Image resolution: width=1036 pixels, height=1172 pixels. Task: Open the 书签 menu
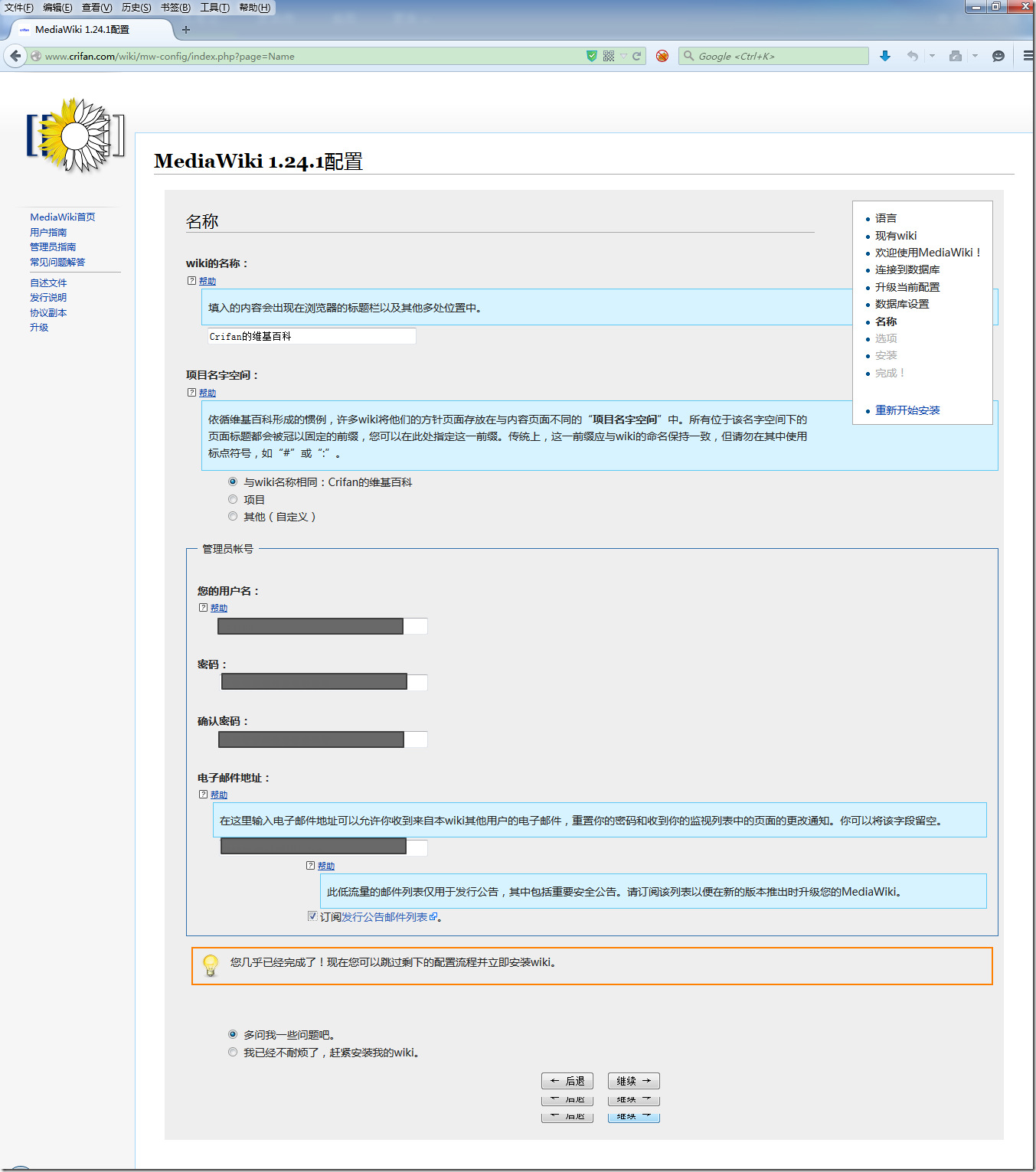pos(175,8)
